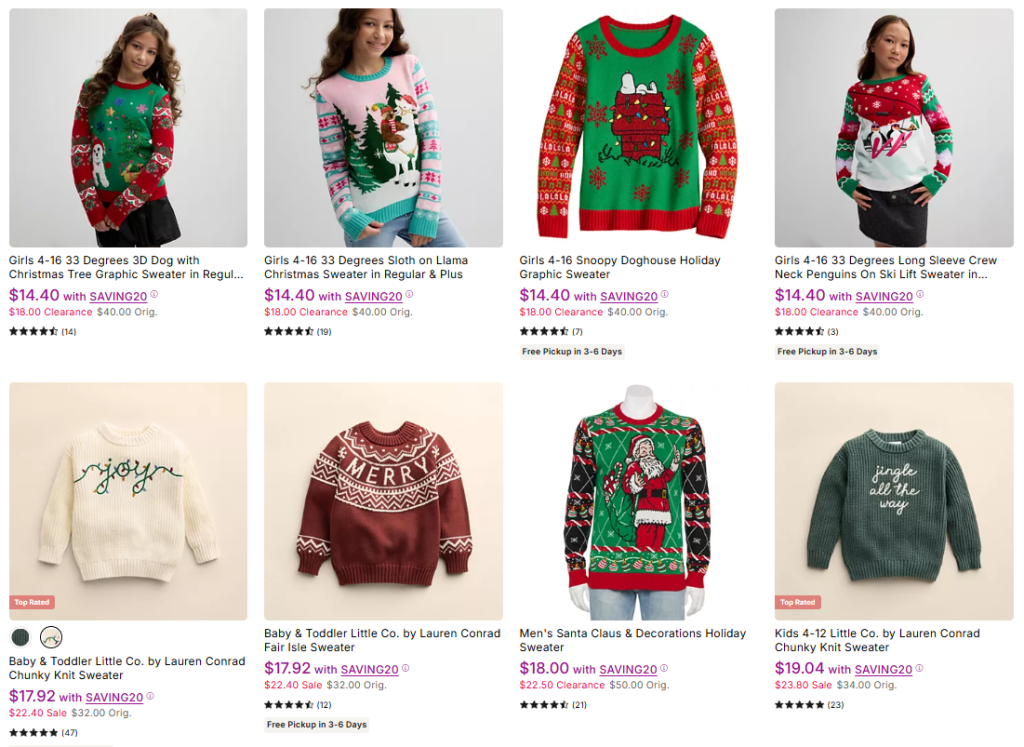The width and height of the screenshot is (1024, 747).
Task: Open info icon for Kids Chunky Knit SAVING20
Action: click(x=919, y=668)
